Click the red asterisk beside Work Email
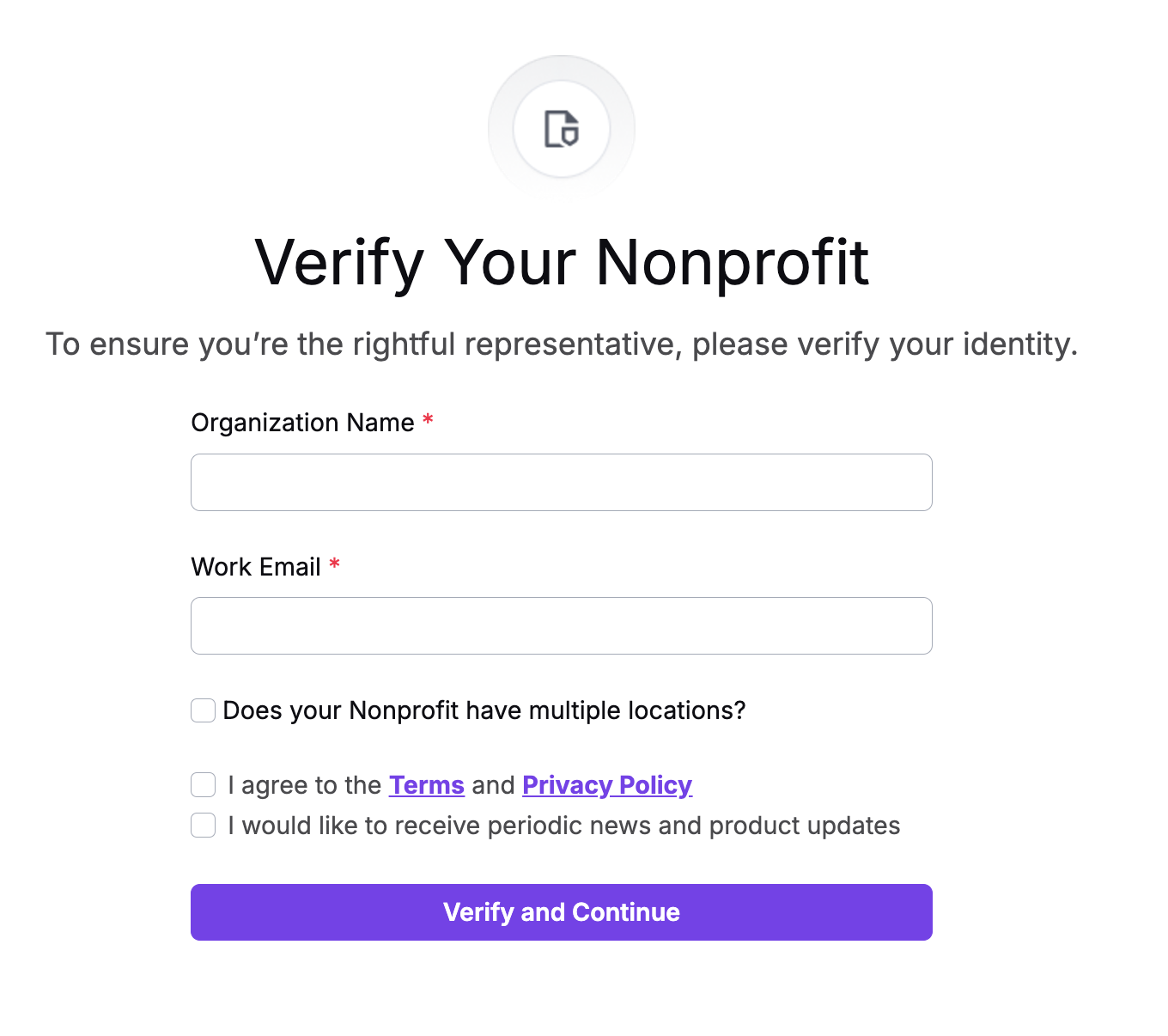The height and width of the screenshot is (1036, 1168). 335,564
